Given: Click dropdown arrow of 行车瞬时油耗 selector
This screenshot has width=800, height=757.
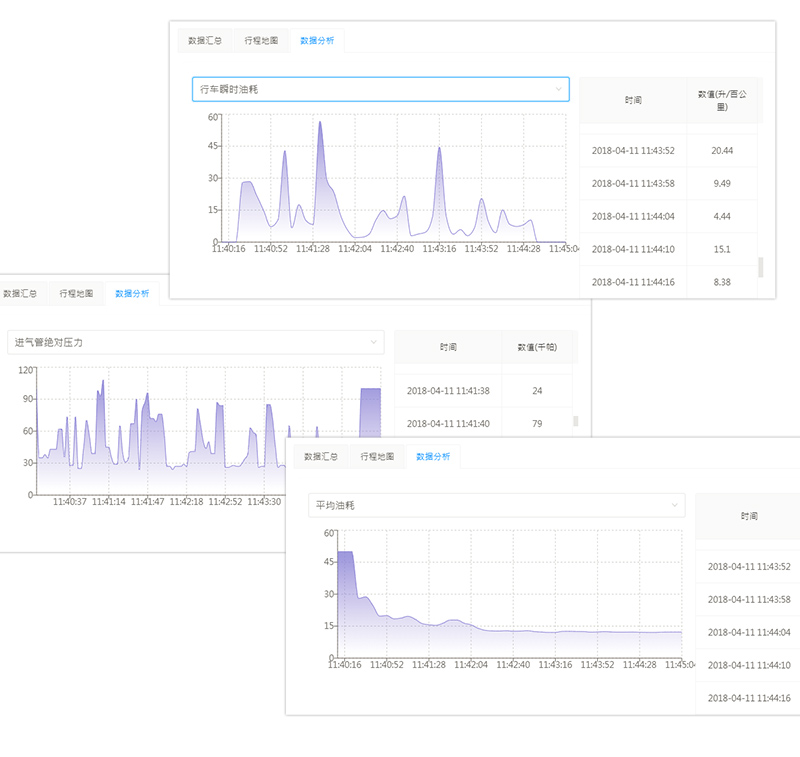Looking at the screenshot, I should pyautogui.click(x=558, y=90).
